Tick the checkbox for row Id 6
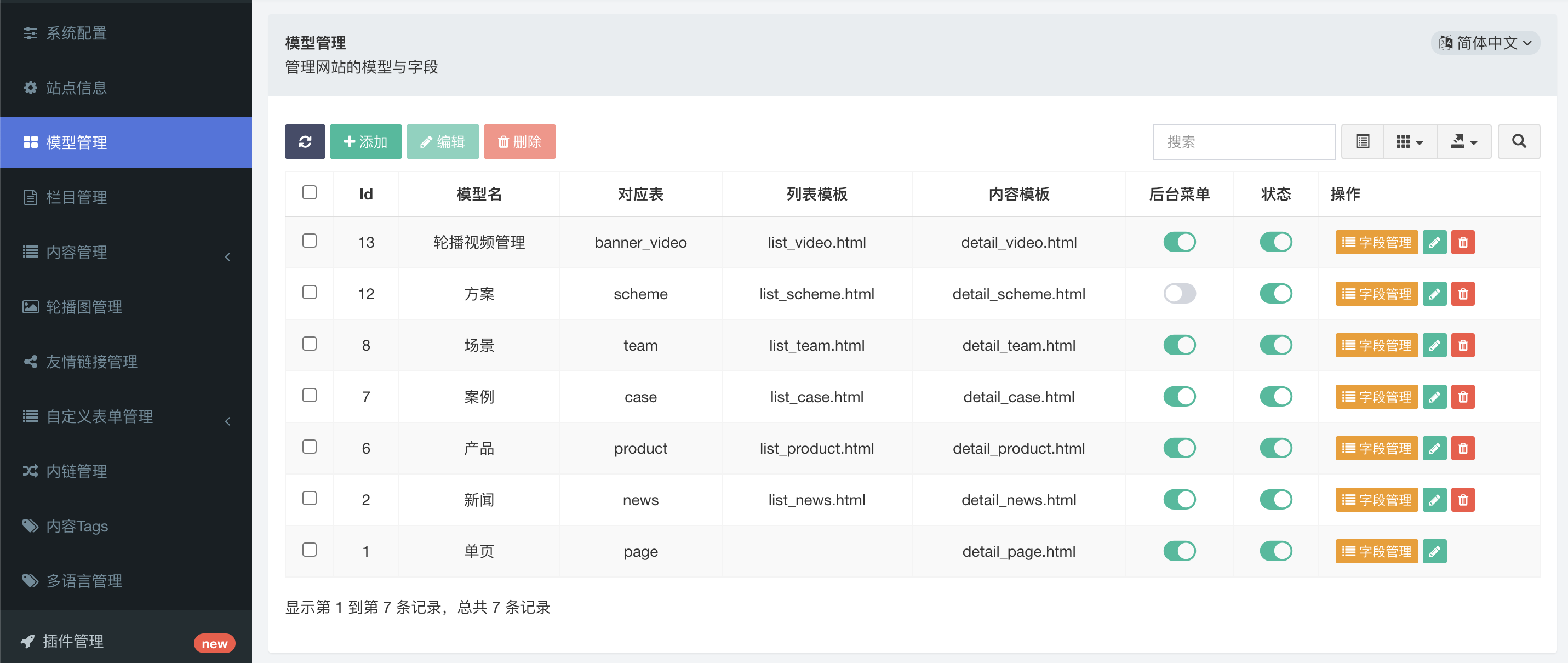 point(309,446)
